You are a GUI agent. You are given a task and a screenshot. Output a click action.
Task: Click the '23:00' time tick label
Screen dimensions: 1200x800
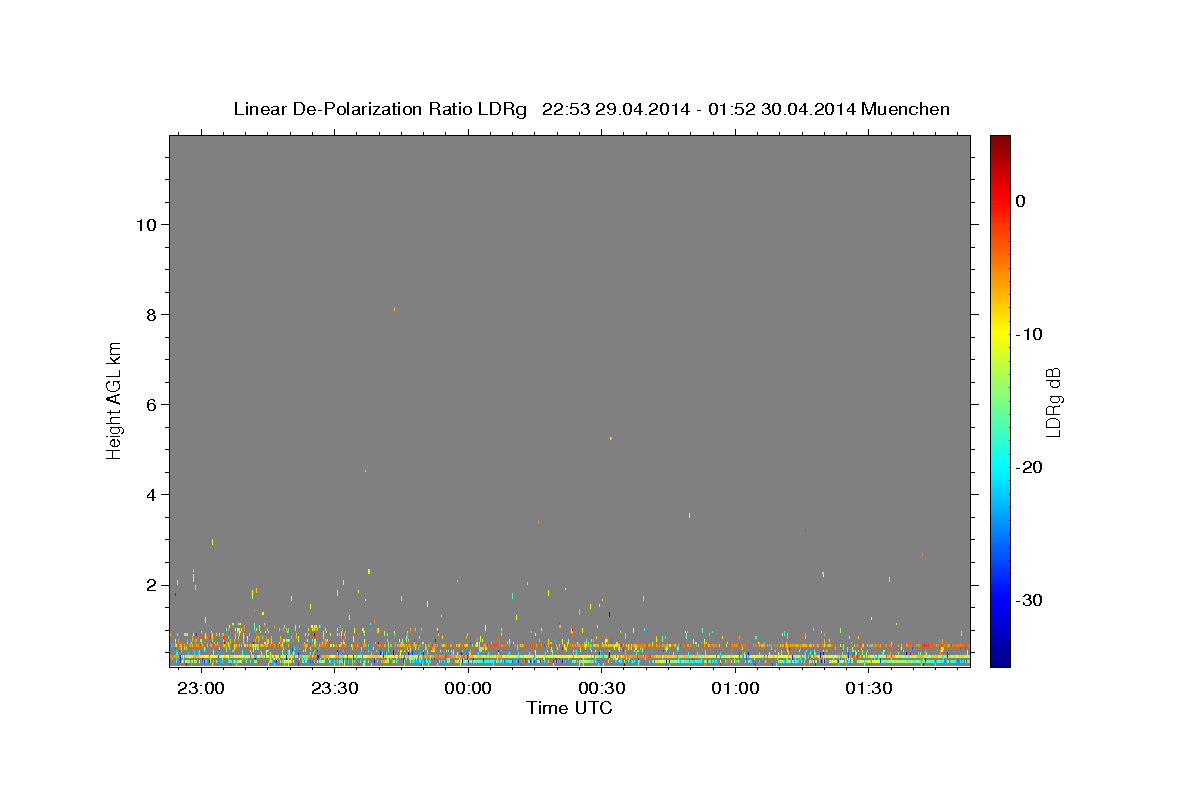click(x=202, y=689)
